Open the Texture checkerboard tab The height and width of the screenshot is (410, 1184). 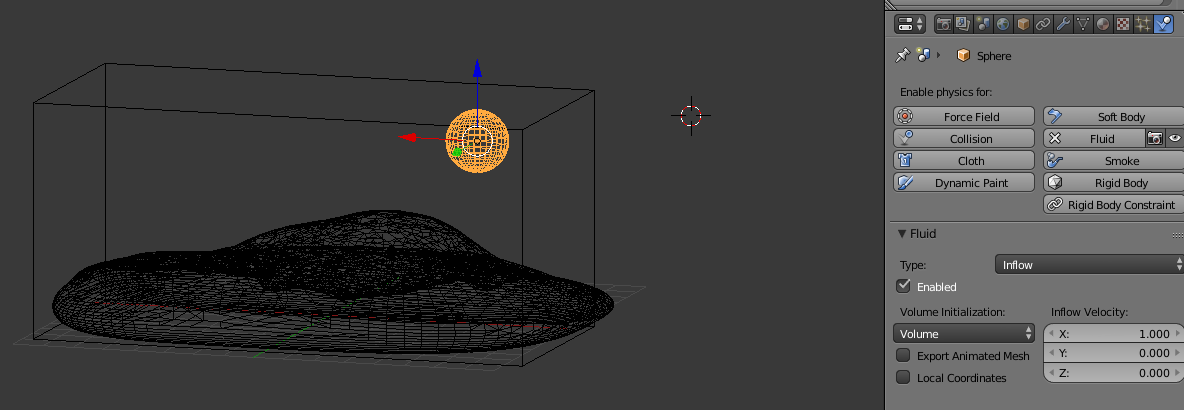coord(1123,24)
